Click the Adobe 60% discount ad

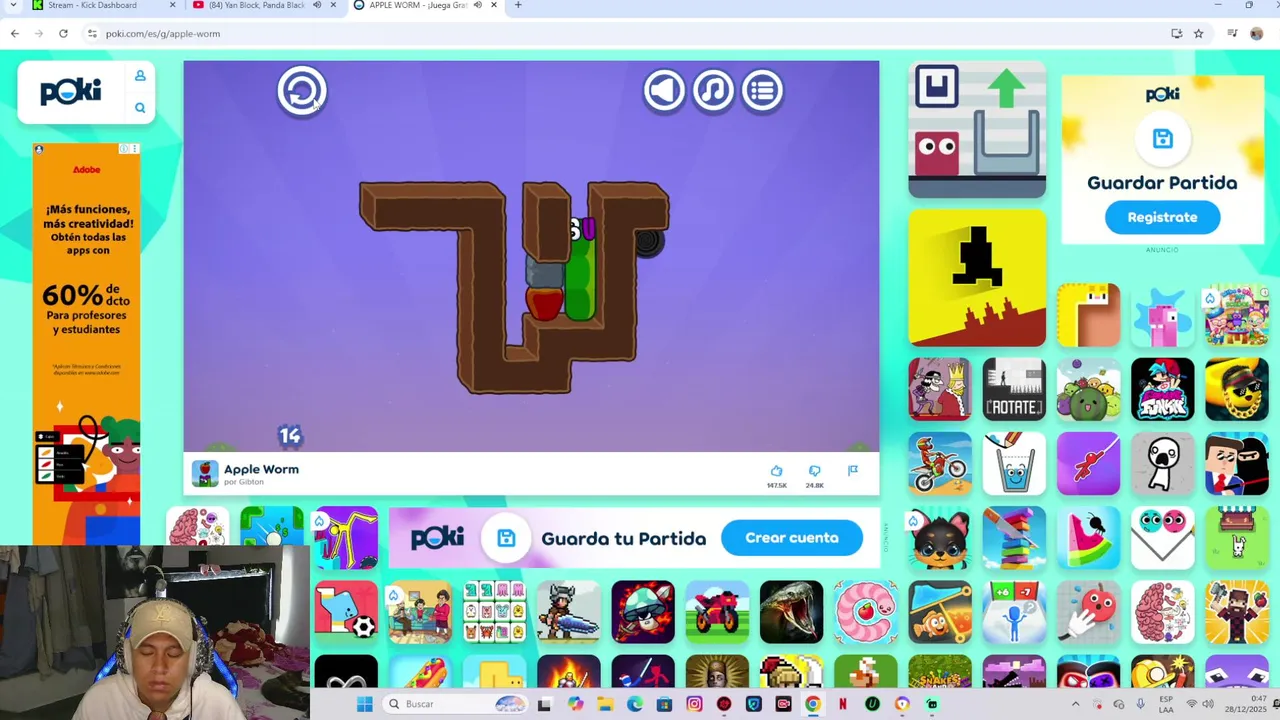(x=86, y=343)
